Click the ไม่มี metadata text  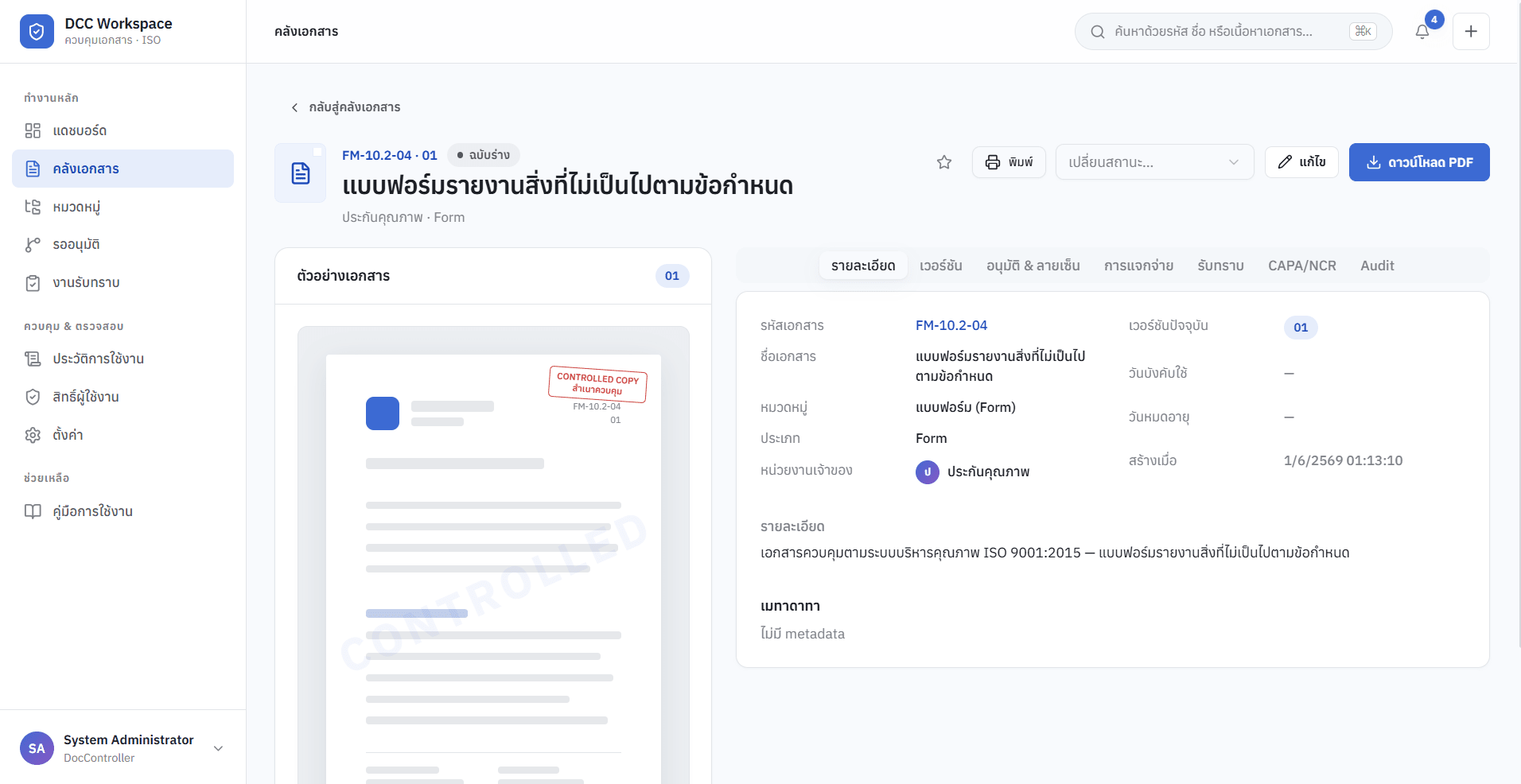click(803, 634)
